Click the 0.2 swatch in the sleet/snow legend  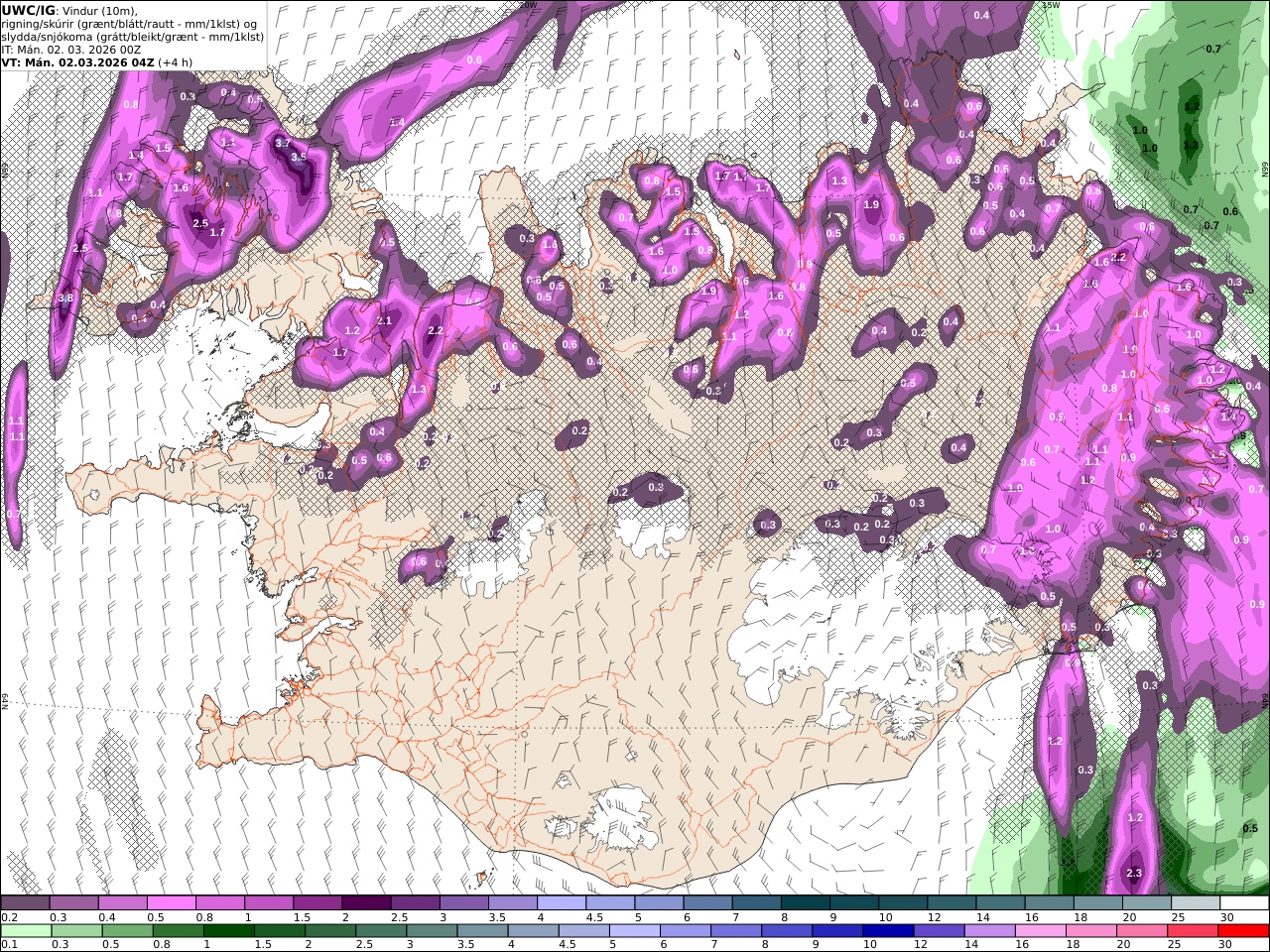pyautogui.click(x=25, y=903)
